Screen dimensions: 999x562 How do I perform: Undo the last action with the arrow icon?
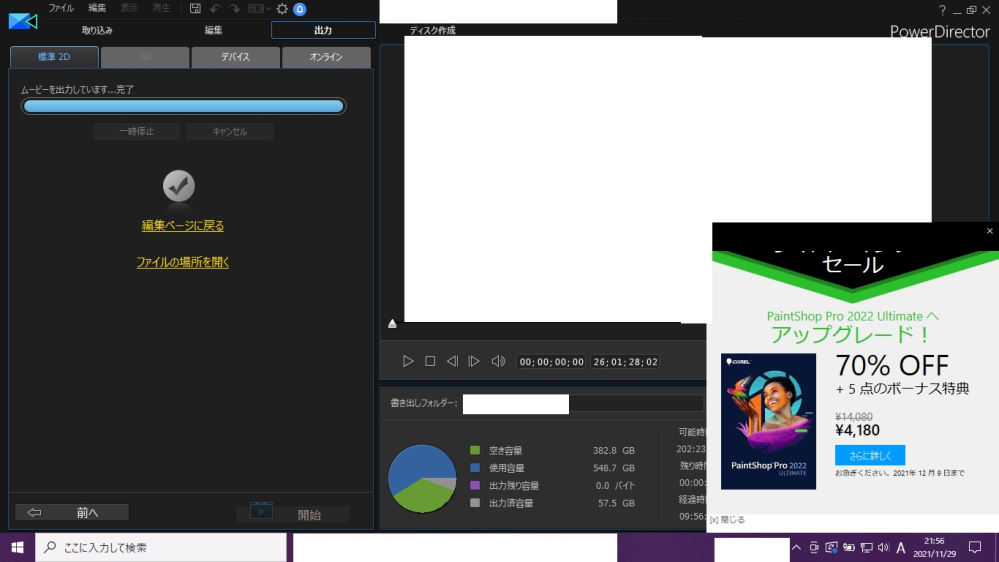(215, 8)
